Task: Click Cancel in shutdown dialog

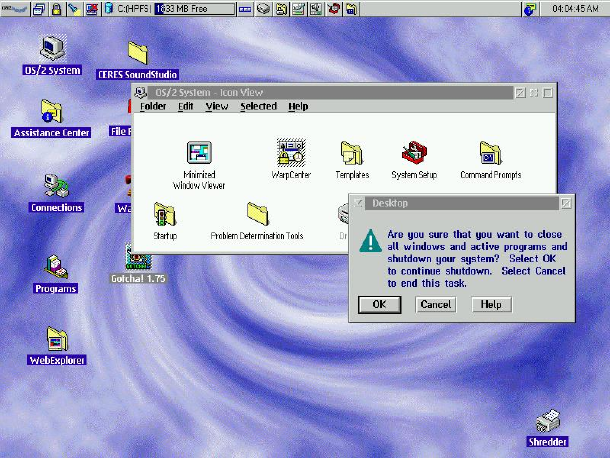Action: point(436,304)
